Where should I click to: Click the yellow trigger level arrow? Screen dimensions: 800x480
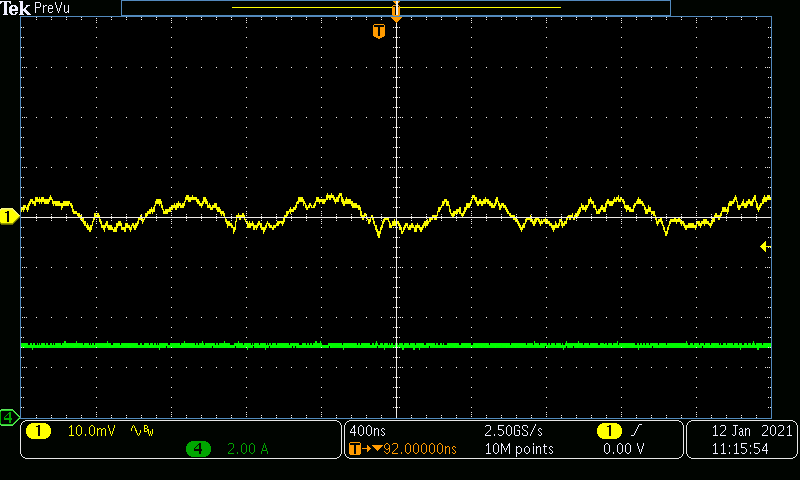(x=765, y=246)
